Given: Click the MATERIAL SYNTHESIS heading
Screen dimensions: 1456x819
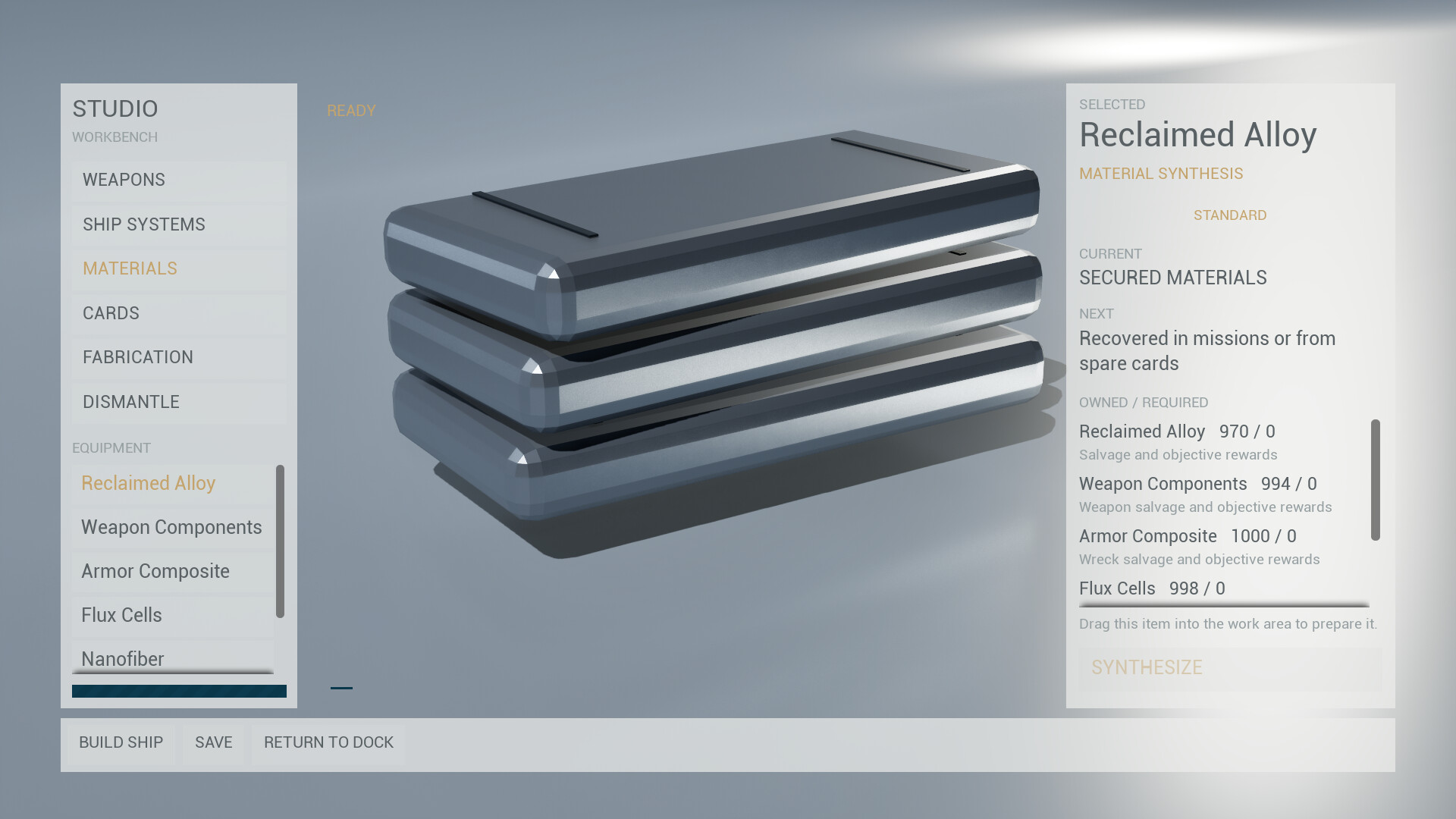Looking at the screenshot, I should click(x=1161, y=174).
